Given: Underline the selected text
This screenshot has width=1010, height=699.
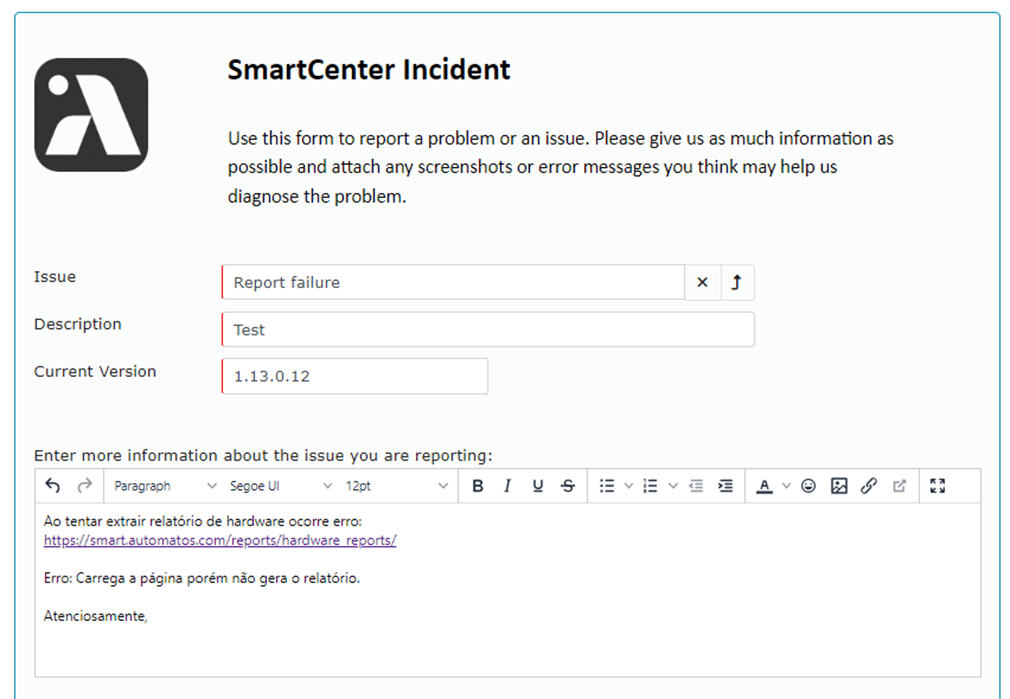Looking at the screenshot, I should 538,486.
